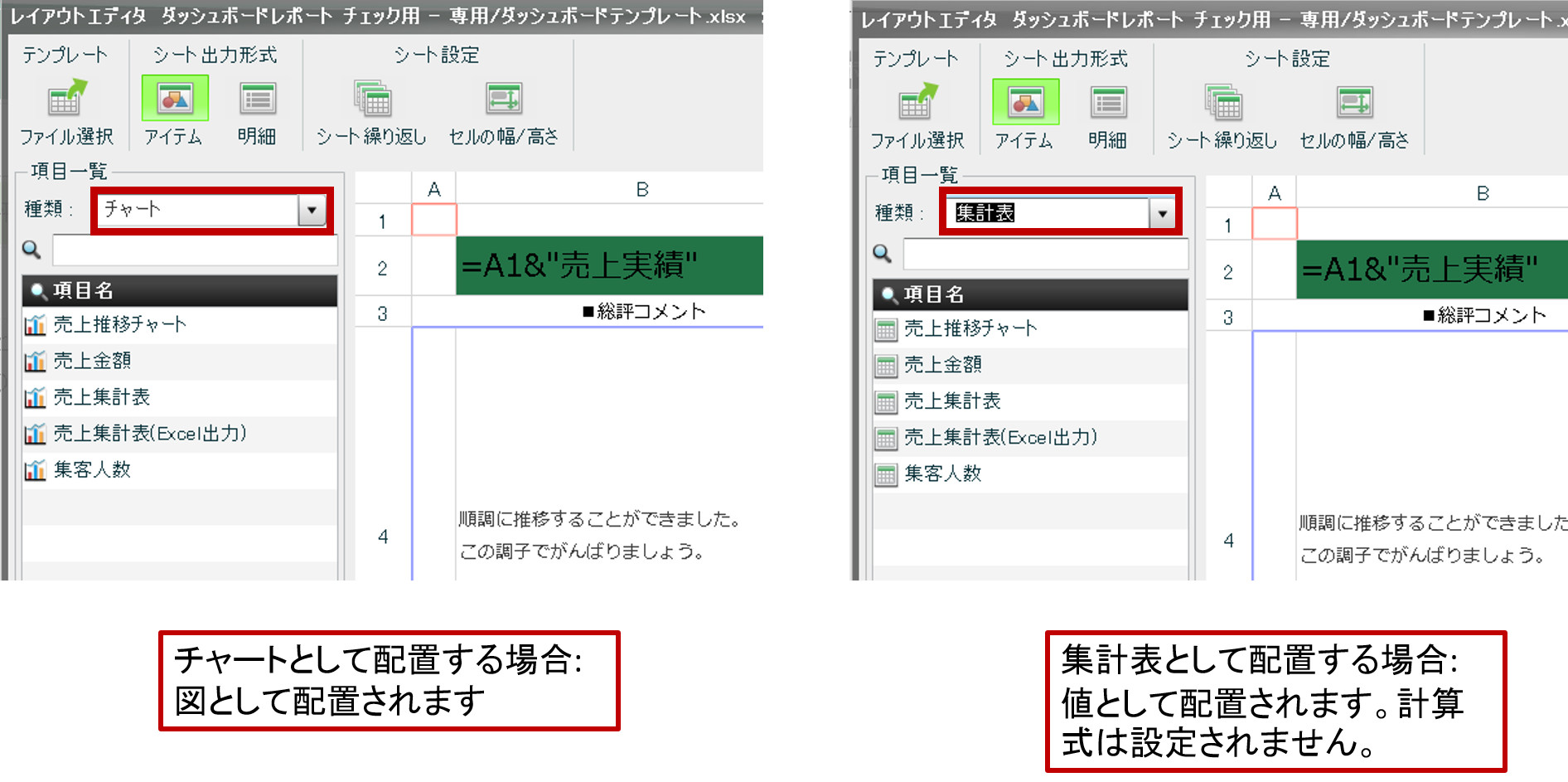1568x782 pixels.
Task: Click the ファイル選択 icon in the left window
Action: pos(66,100)
